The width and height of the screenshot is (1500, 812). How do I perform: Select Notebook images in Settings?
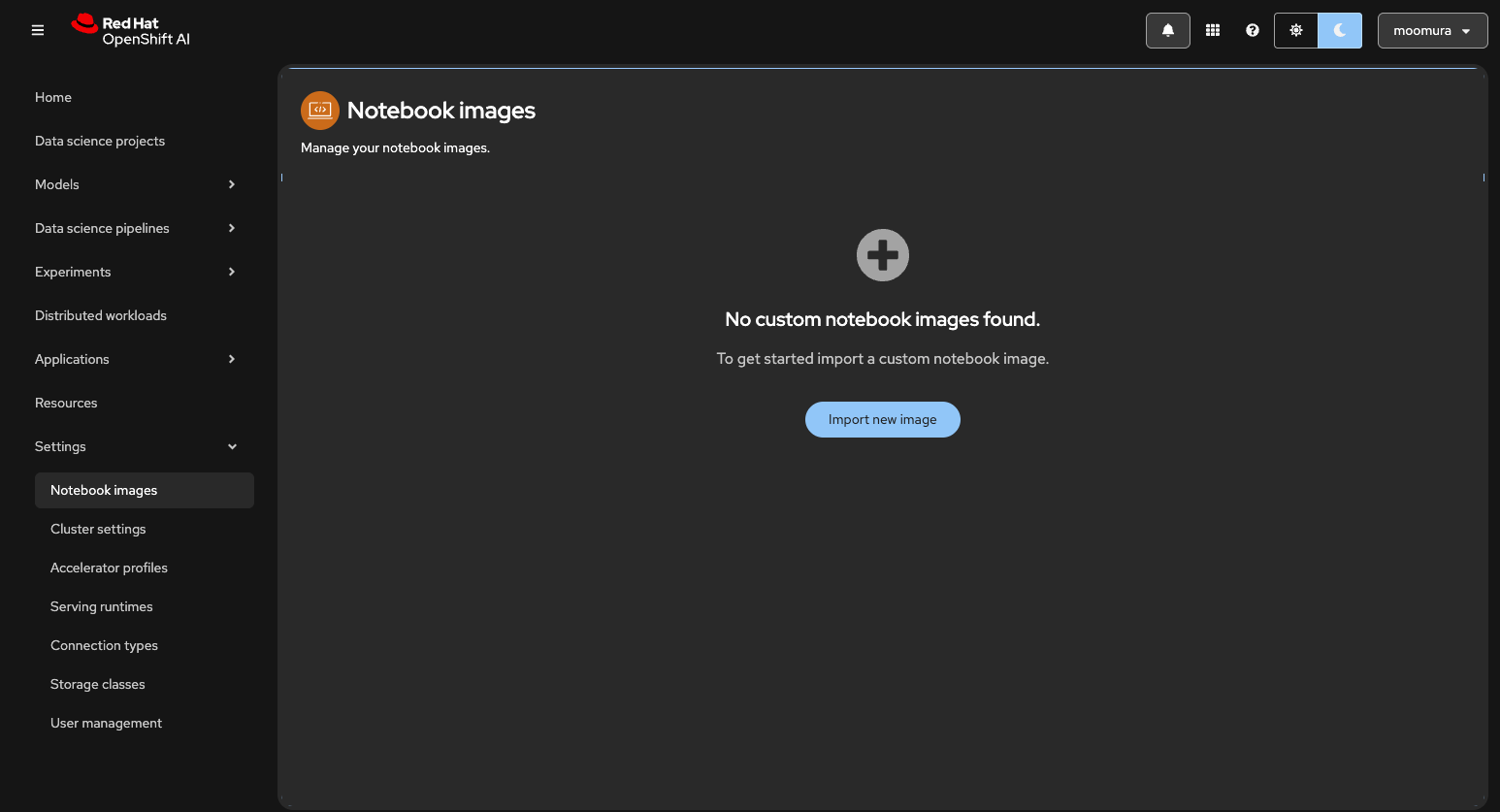[x=145, y=490]
